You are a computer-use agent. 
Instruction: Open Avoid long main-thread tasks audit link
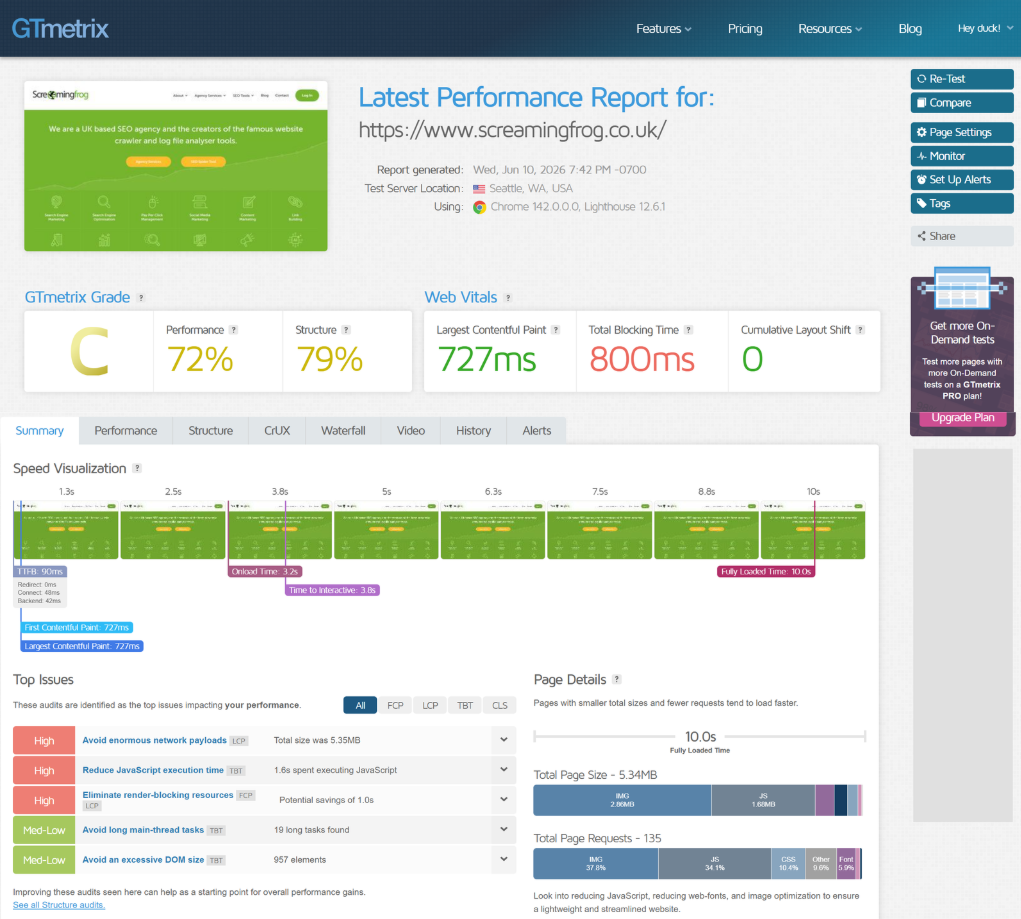click(x=143, y=830)
